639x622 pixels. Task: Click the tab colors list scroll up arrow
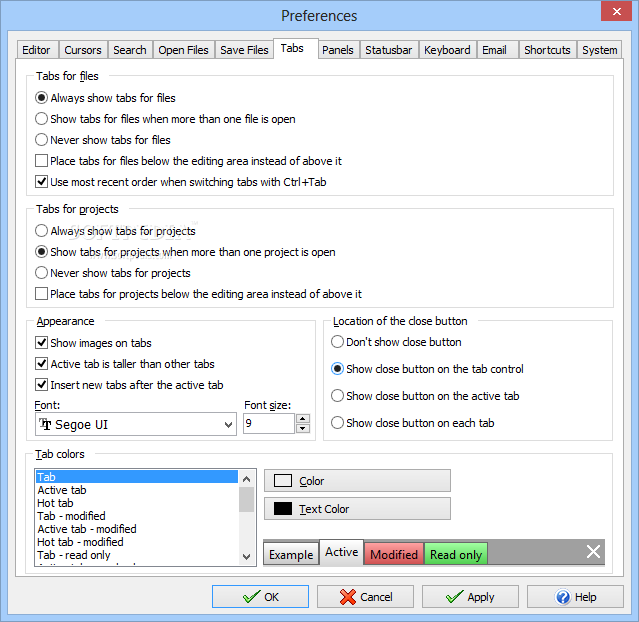point(246,479)
